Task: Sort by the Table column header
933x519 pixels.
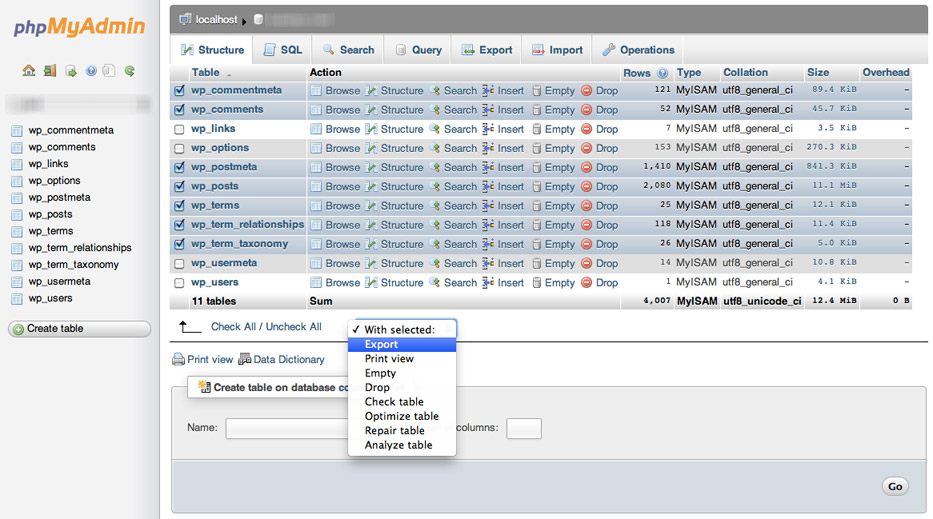Action: [205, 73]
